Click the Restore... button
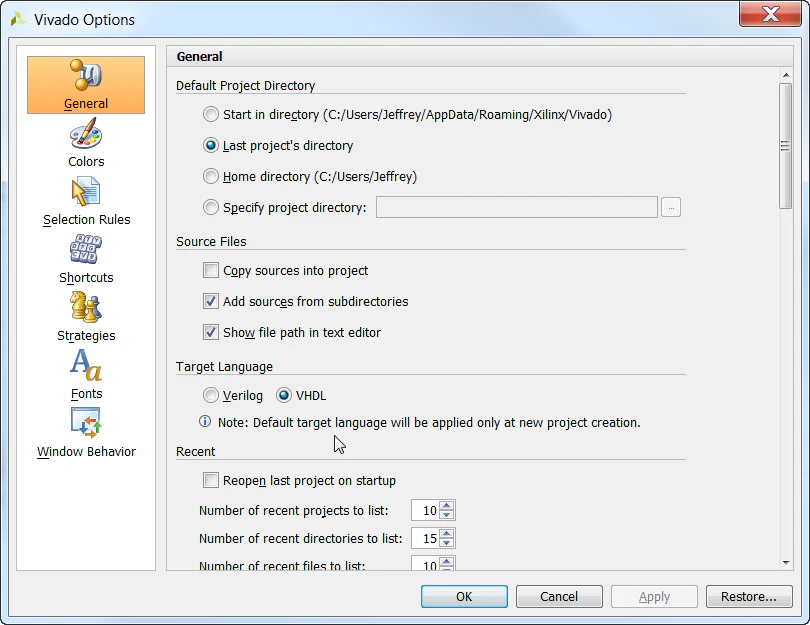Screen dimensions: 810x625 point(749,596)
